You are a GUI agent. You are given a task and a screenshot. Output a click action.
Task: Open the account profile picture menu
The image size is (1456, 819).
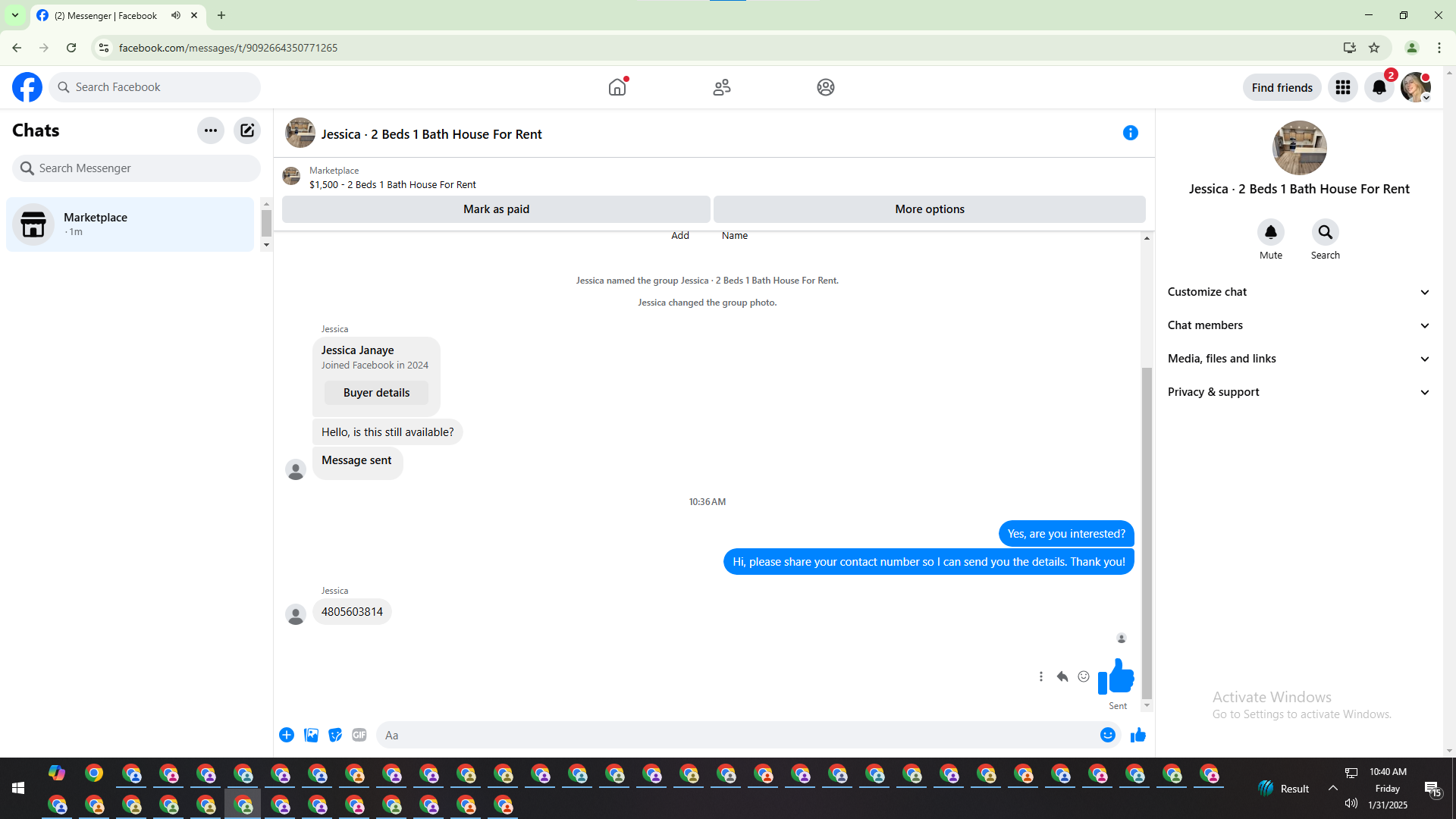(x=1416, y=87)
